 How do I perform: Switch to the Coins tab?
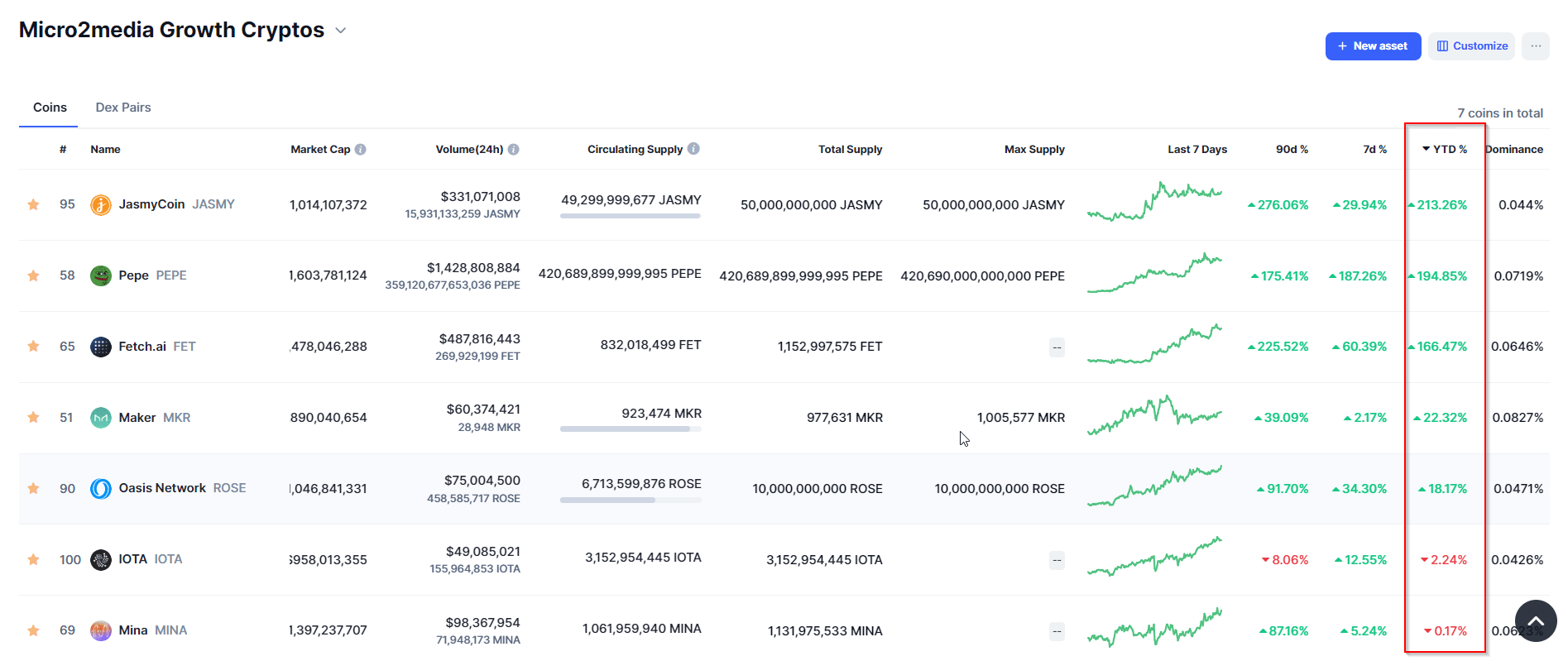[50, 108]
